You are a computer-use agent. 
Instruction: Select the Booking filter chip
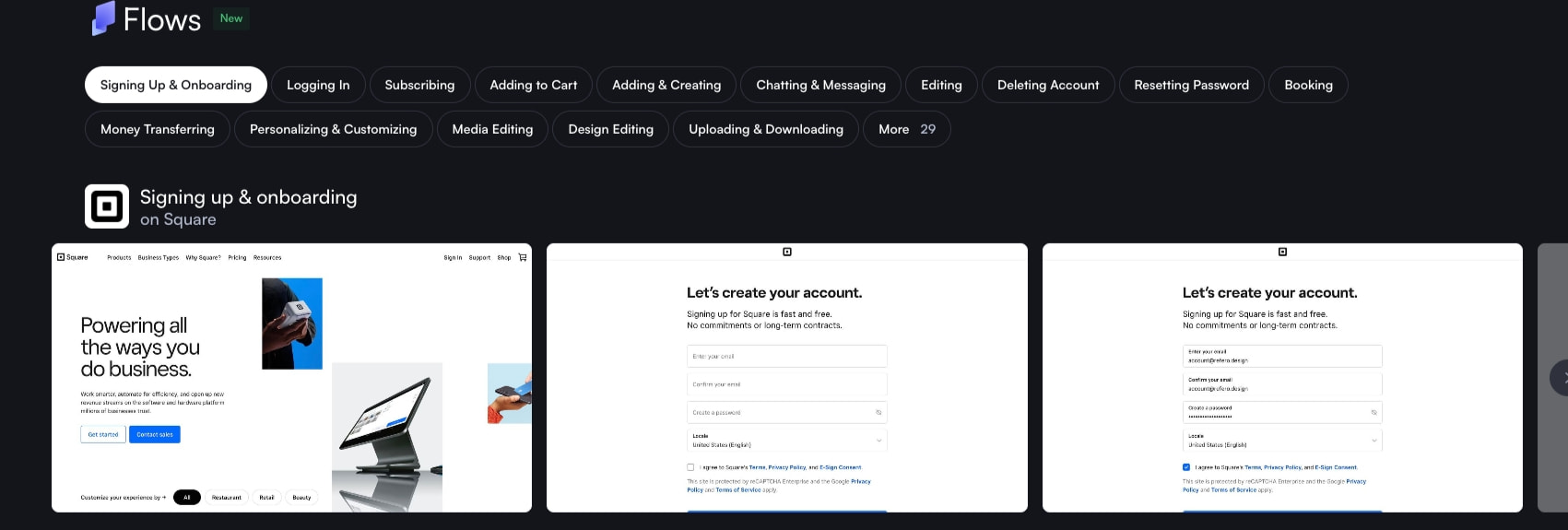tap(1309, 85)
